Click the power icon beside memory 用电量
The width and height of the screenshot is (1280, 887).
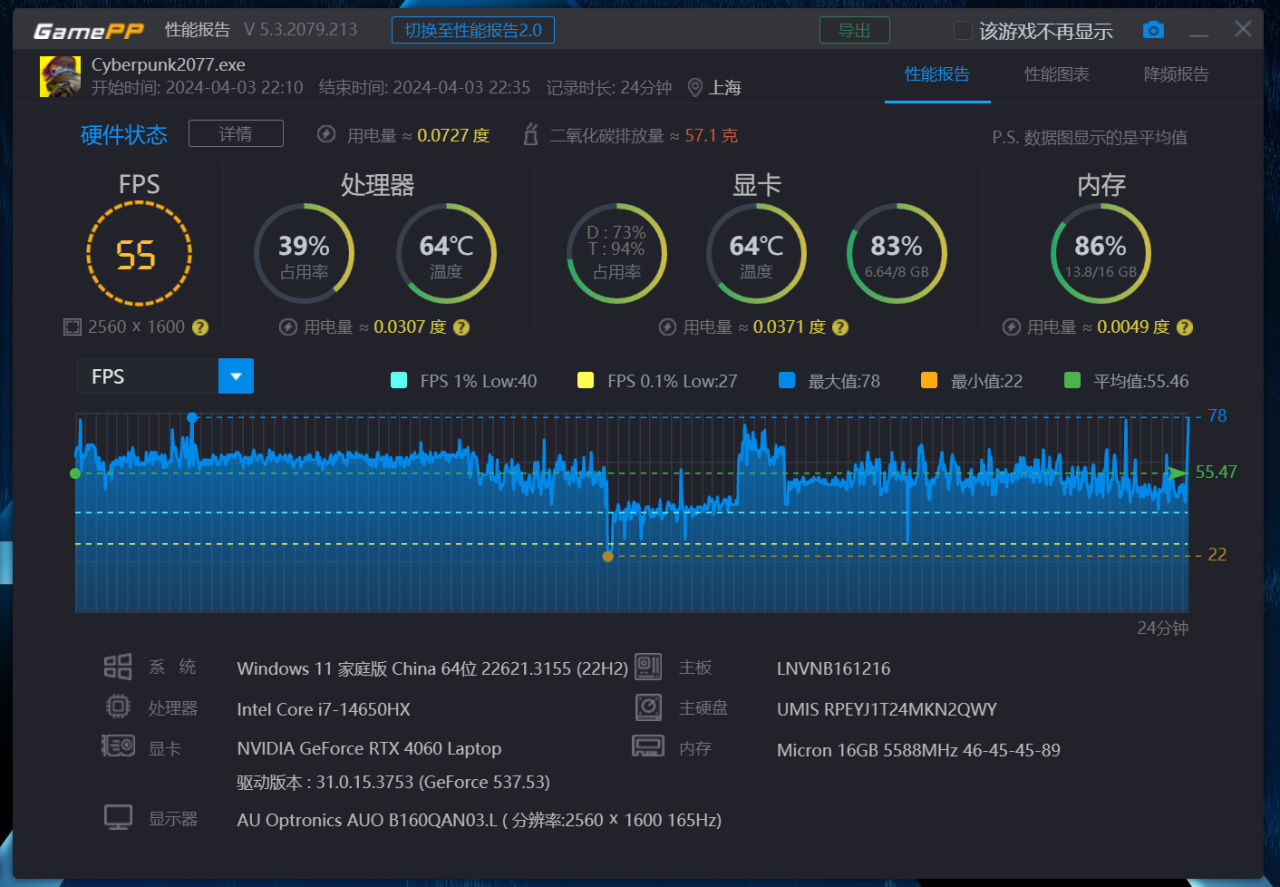1011,327
